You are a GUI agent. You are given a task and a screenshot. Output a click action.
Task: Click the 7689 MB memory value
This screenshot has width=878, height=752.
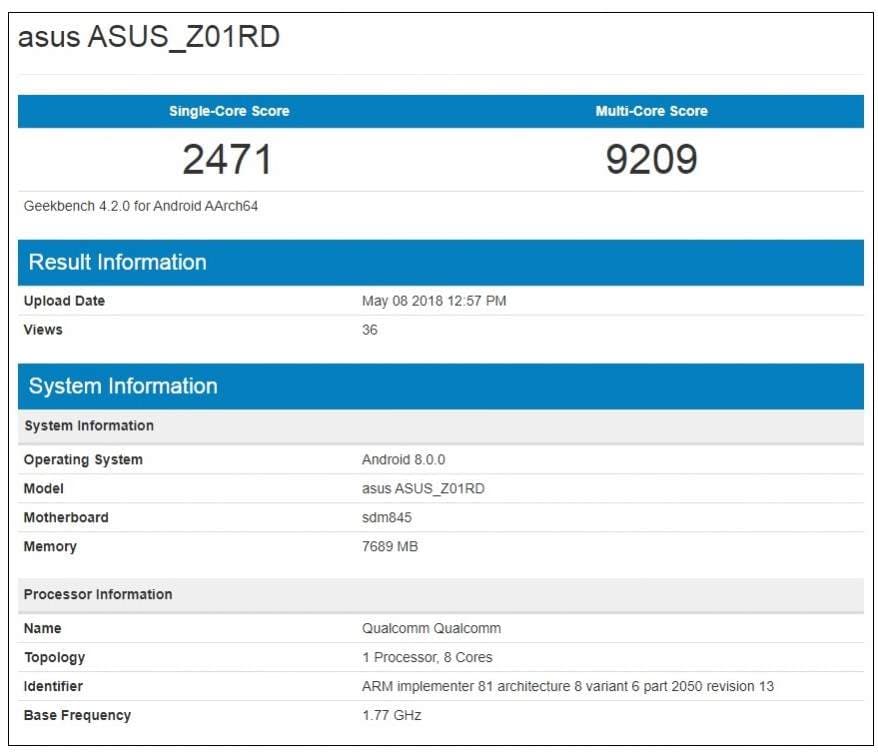pyautogui.click(x=390, y=547)
